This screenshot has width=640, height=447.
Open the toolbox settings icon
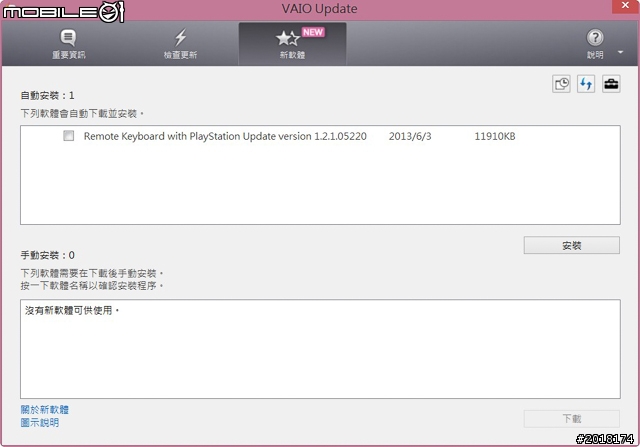click(611, 84)
